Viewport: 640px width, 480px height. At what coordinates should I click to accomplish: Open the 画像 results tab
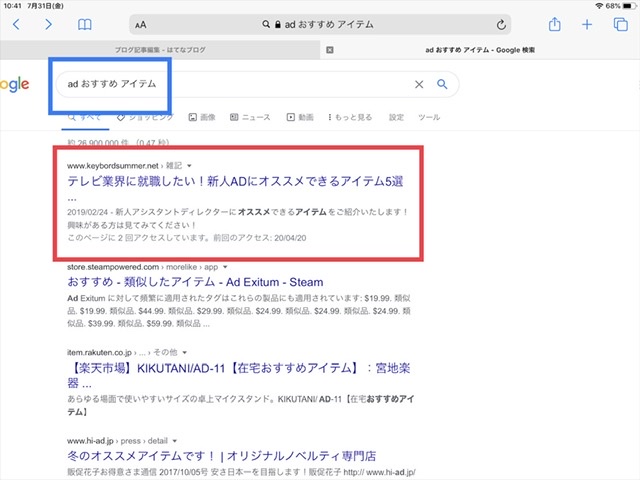click(x=202, y=118)
